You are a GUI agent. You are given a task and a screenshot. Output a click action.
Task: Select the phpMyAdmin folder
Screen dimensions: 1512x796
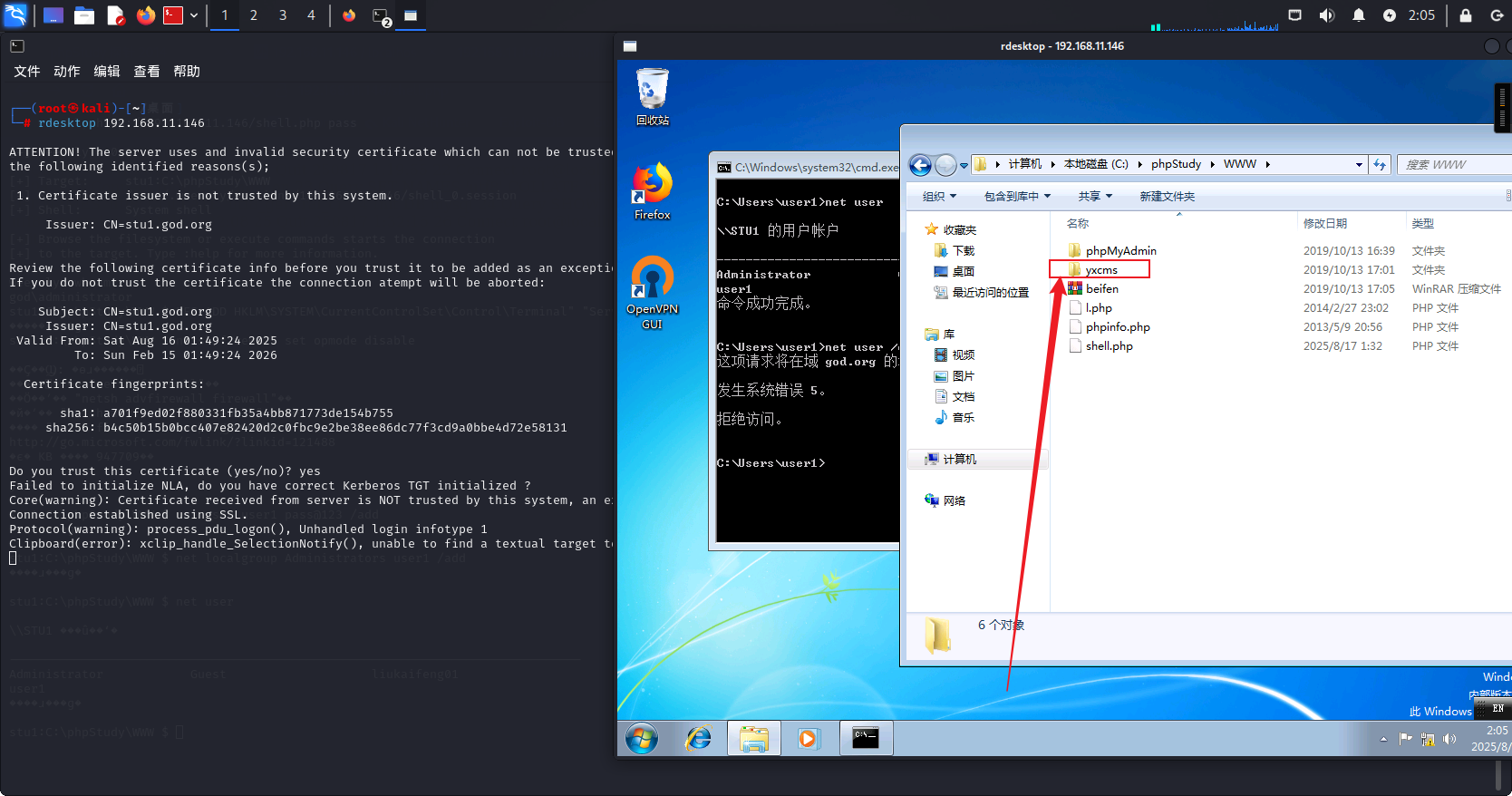1112,250
